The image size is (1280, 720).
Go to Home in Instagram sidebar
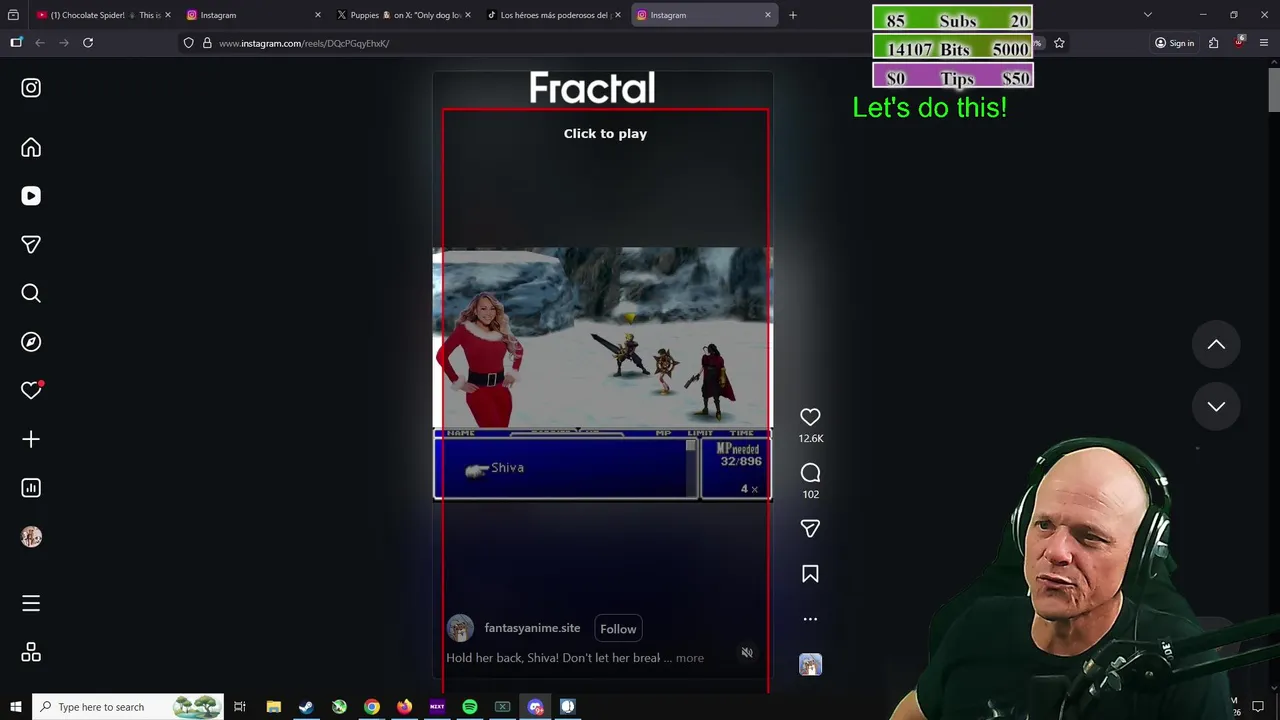tap(31, 148)
